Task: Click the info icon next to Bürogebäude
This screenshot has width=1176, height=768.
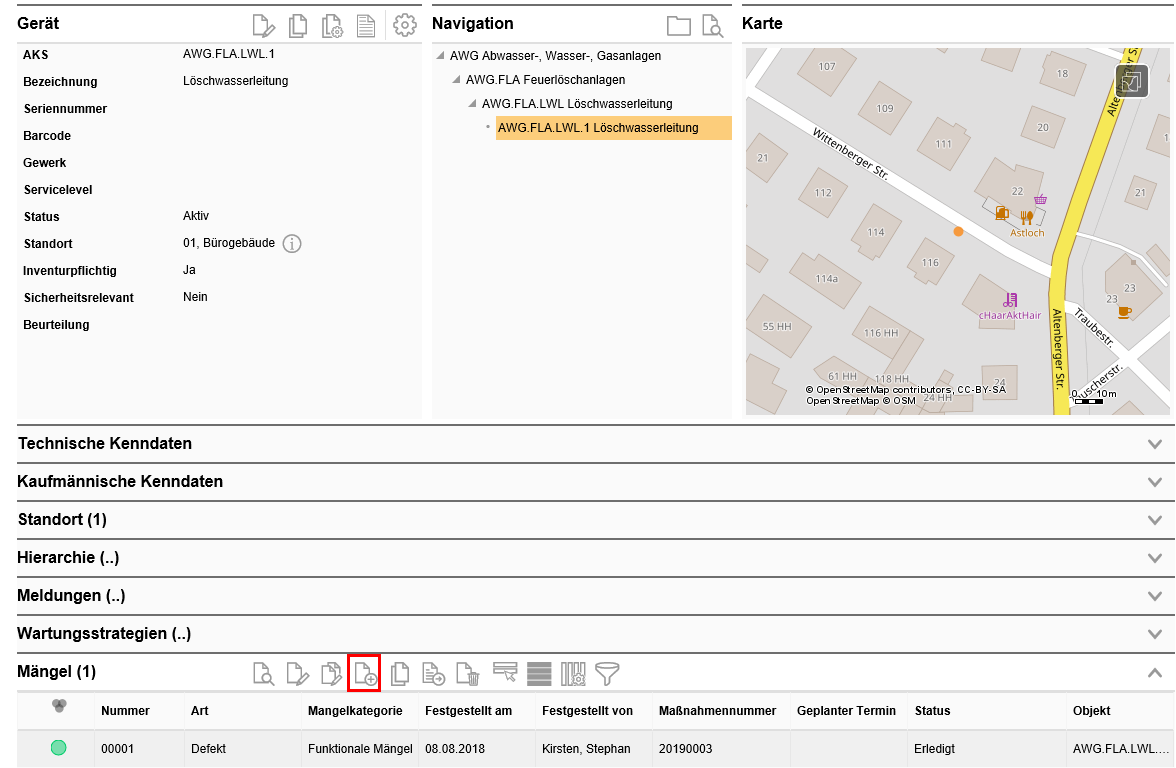Action: click(292, 244)
